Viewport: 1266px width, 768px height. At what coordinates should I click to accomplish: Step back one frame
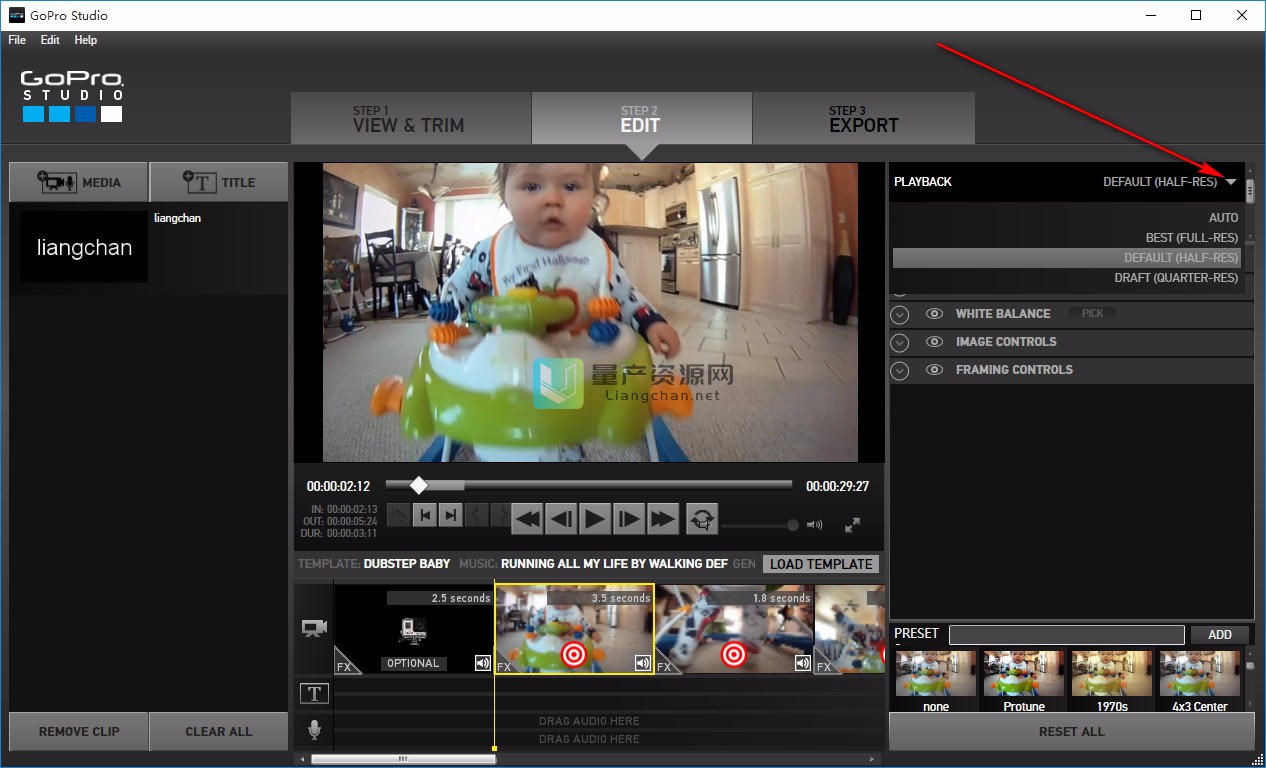click(561, 518)
